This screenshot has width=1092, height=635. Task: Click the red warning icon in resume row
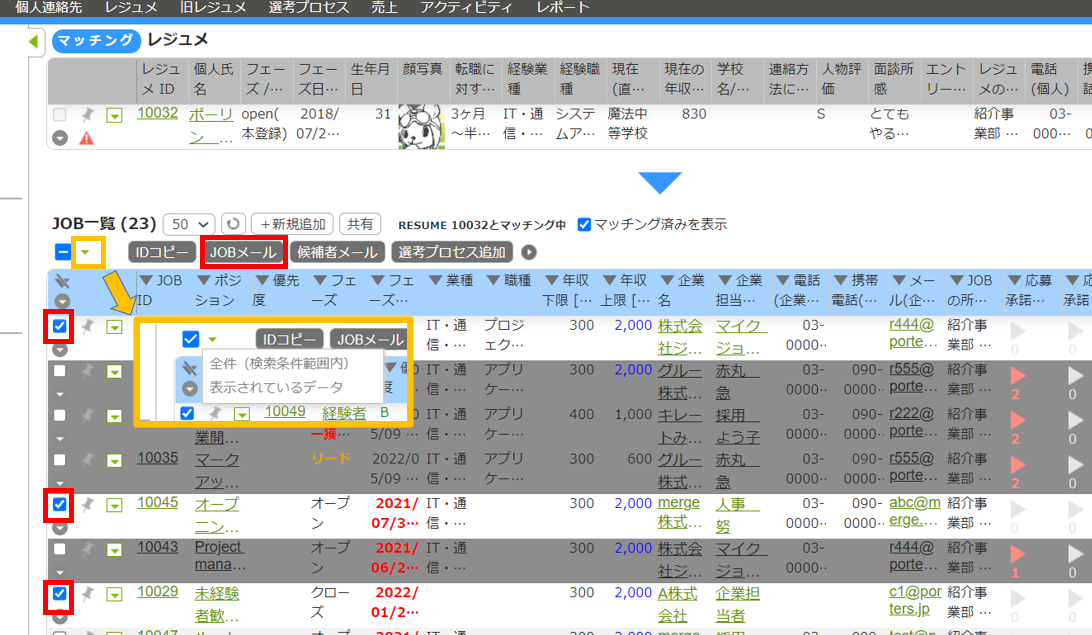tap(87, 138)
